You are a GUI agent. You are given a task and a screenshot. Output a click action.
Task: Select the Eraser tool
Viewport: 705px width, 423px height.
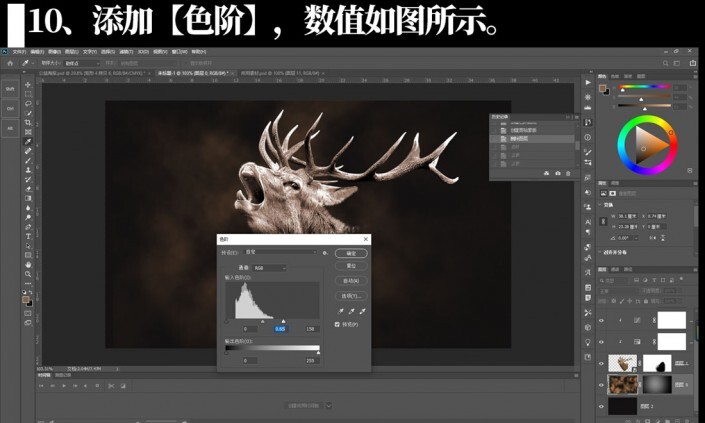point(28,189)
